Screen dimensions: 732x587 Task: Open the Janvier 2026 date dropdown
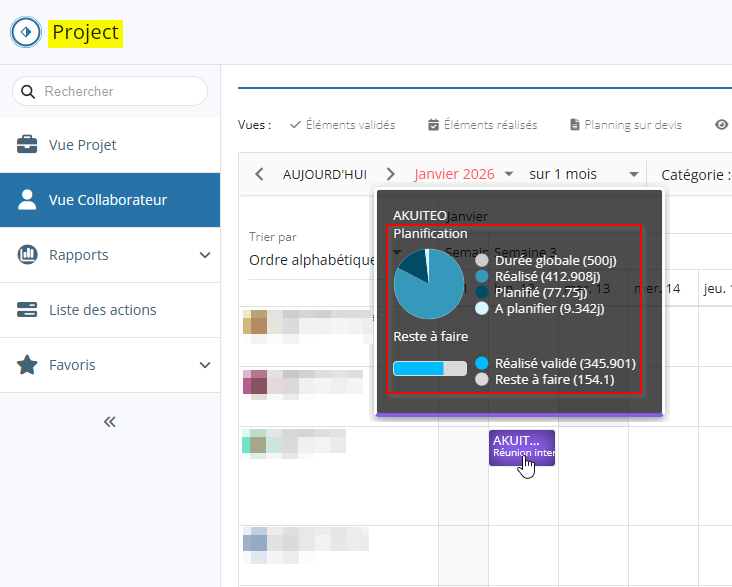464,174
